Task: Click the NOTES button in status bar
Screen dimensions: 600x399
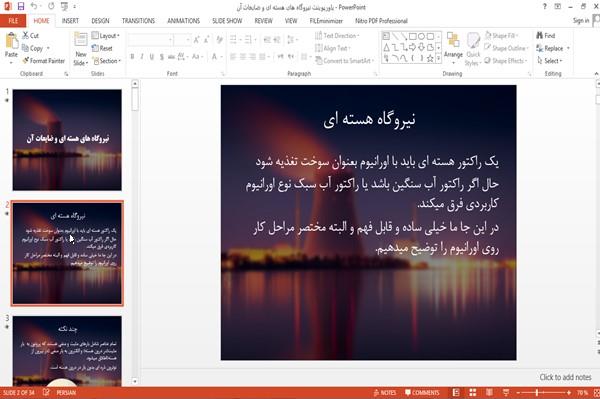Action: [385, 393]
